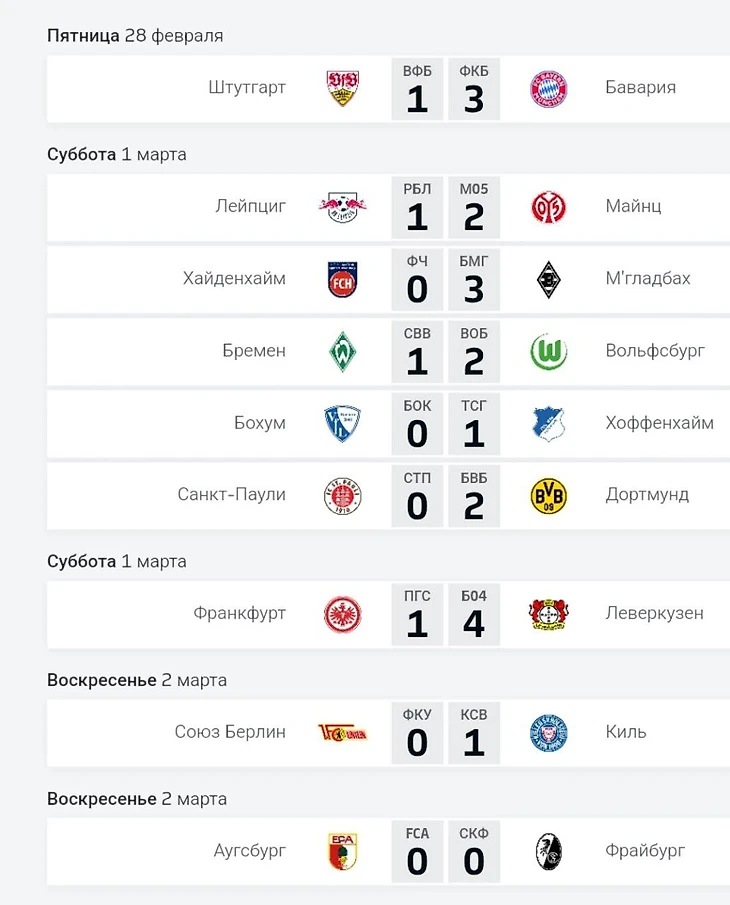Viewport: 730px width, 905px height.
Task: Click the Хоффенхайм team name
Action: point(659,423)
